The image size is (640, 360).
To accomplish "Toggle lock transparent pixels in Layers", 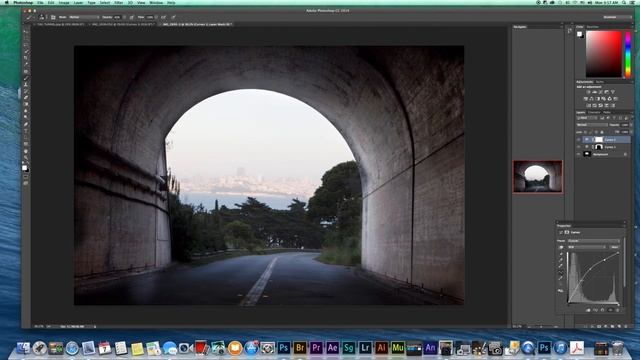I will [585, 132].
